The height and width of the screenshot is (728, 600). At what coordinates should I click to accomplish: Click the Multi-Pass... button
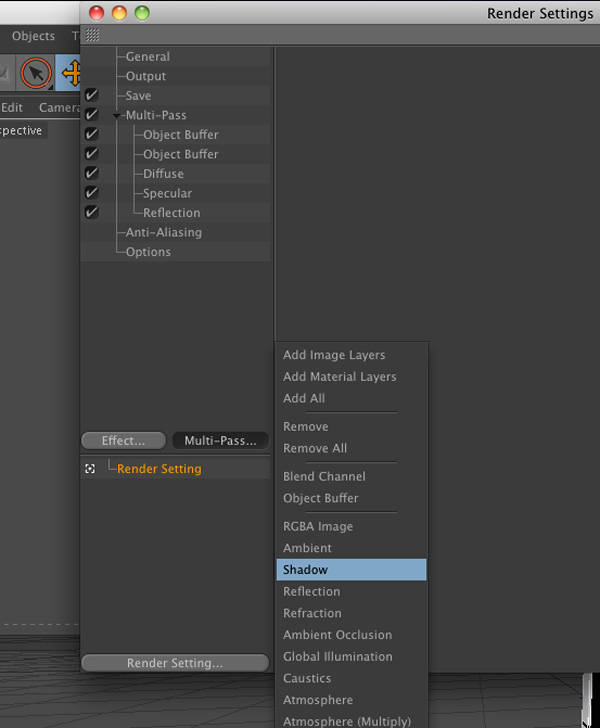pyautogui.click(x=221, y=441)
